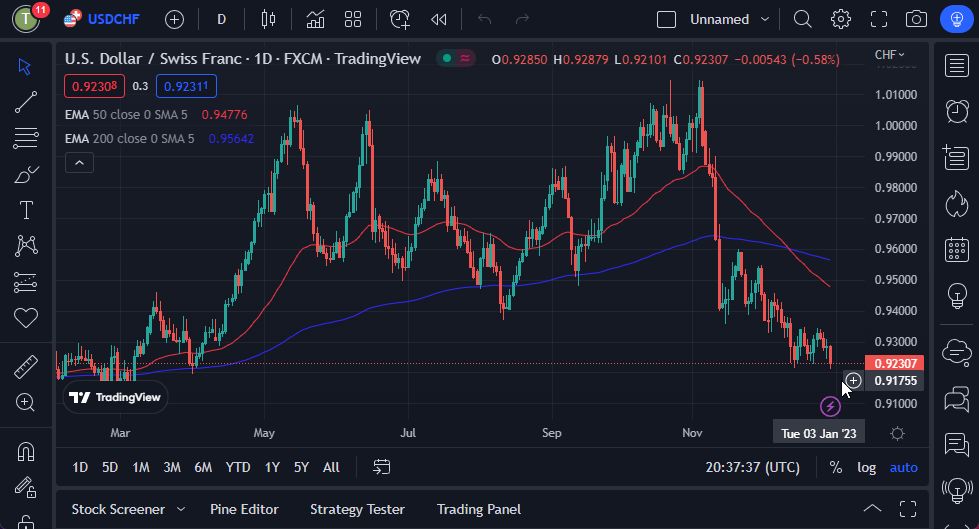Set the chart range to 6M
This screenshot has height=529, width=979.
pos(203,467)
